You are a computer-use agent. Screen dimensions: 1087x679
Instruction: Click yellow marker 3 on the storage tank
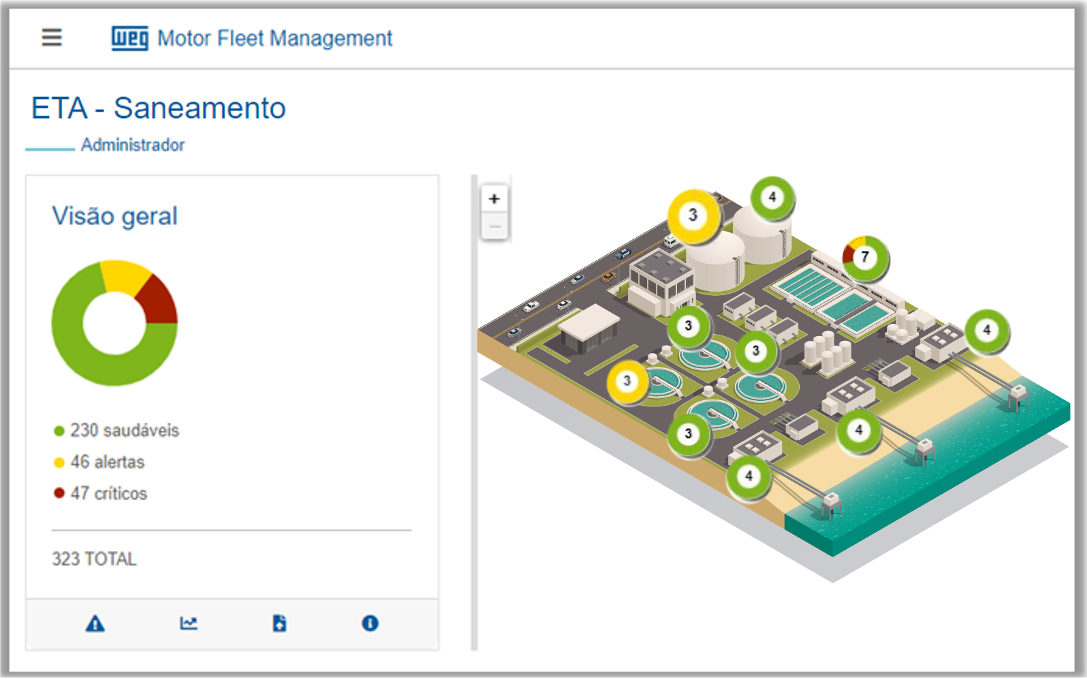[x=693, y=215]
